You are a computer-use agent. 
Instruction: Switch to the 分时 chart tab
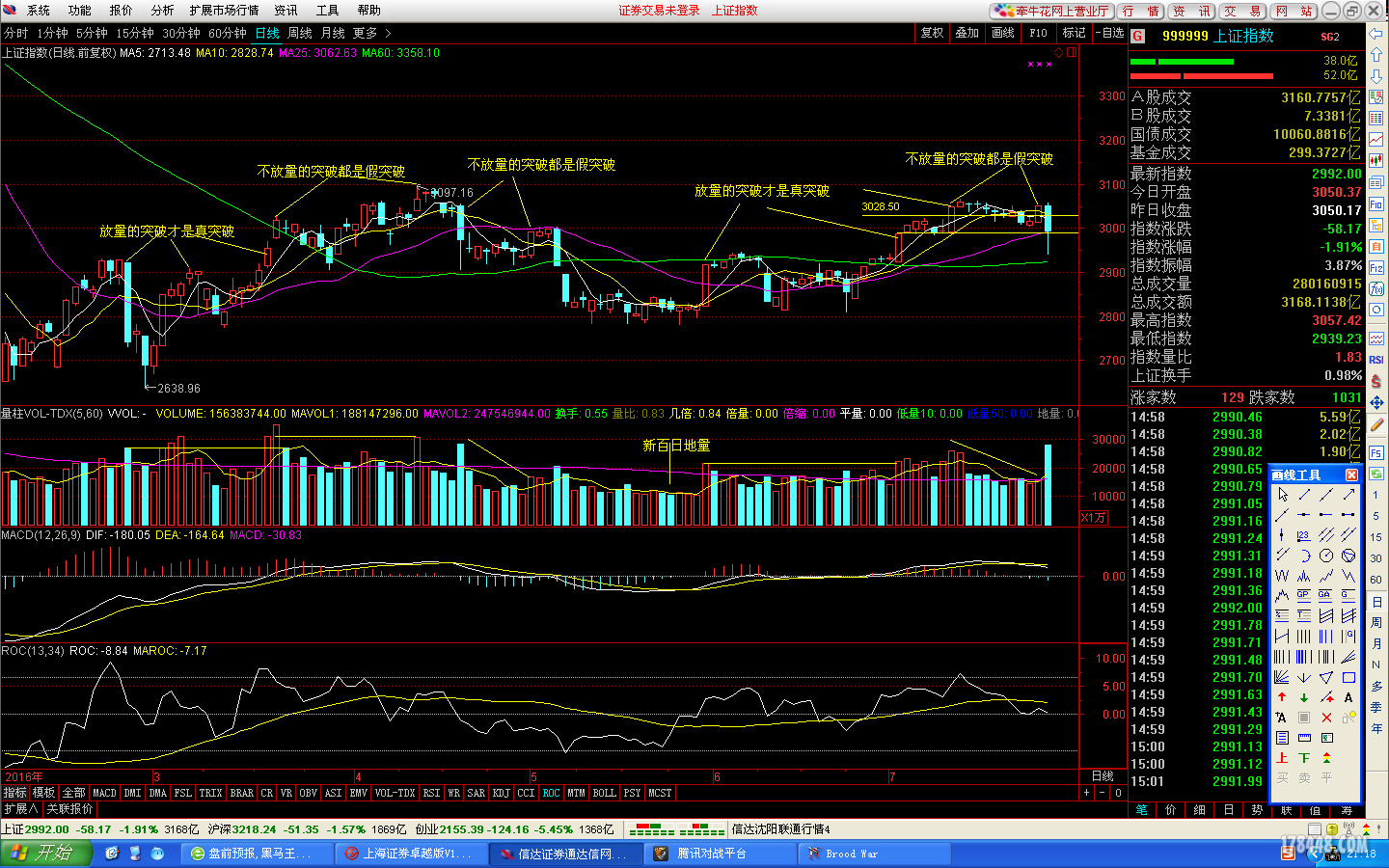[x=16, y=33]
